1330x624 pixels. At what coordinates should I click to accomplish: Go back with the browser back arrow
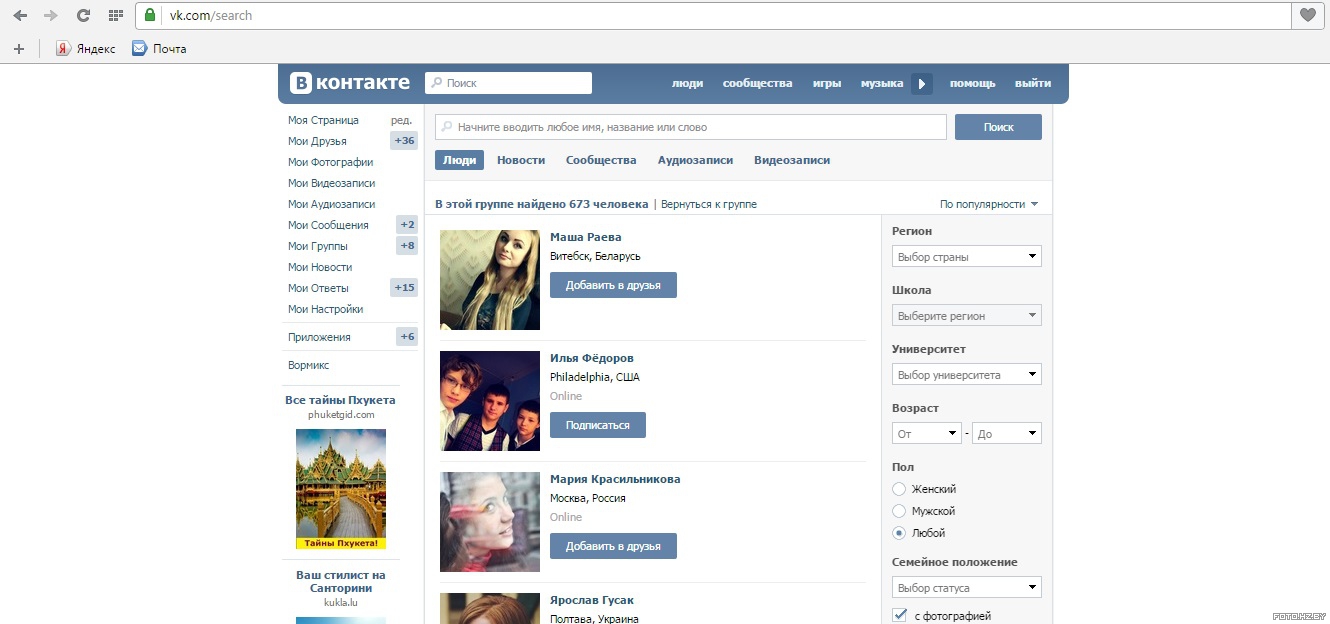(x=20, y=15)
